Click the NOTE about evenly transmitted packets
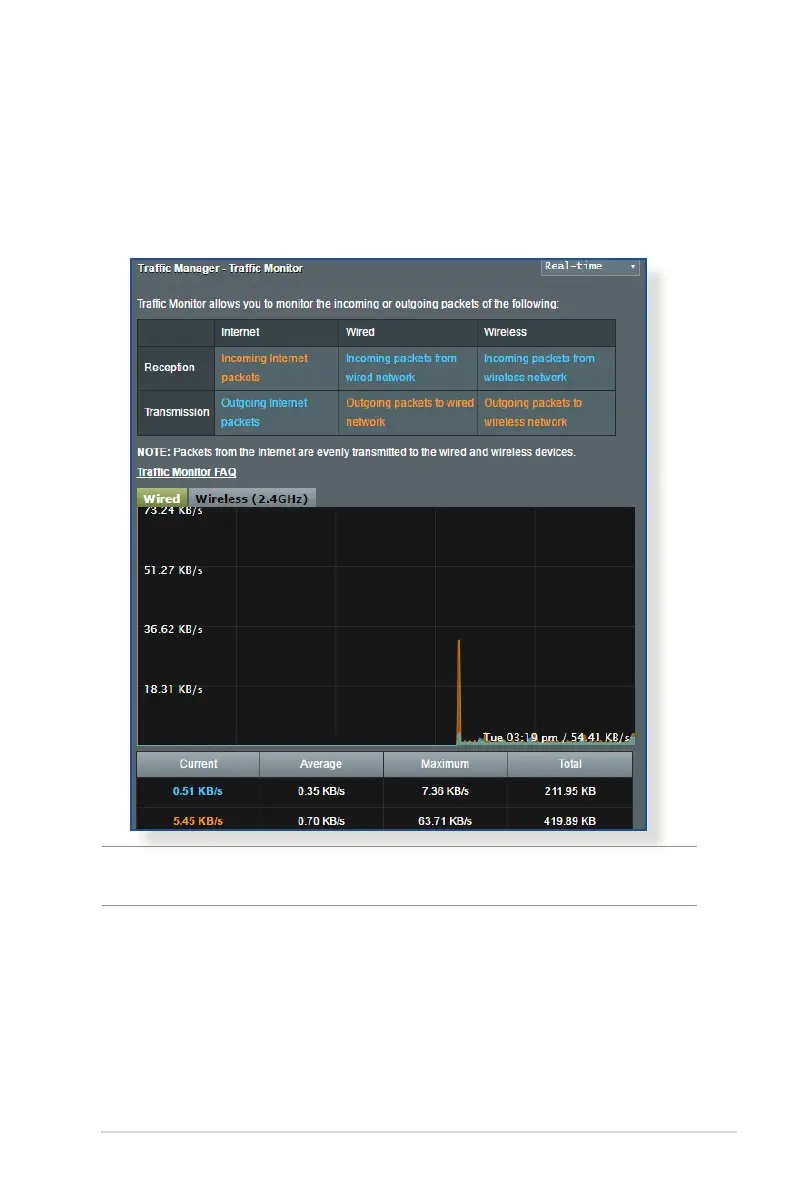This screenshot has width=794, height=1196. coord(356,452)
